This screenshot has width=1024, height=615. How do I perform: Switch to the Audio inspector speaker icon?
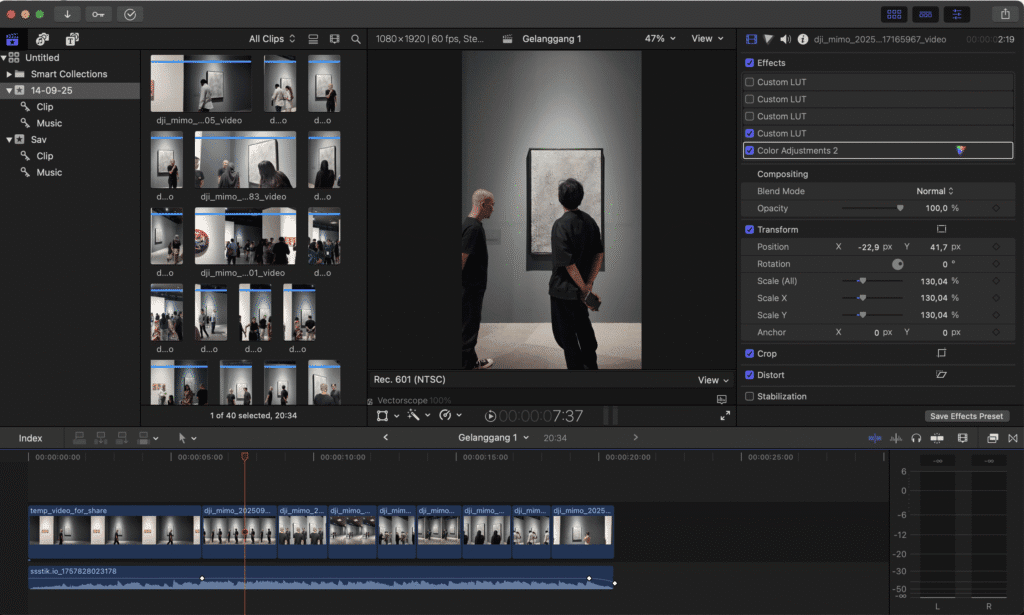[x=785, y=39]
